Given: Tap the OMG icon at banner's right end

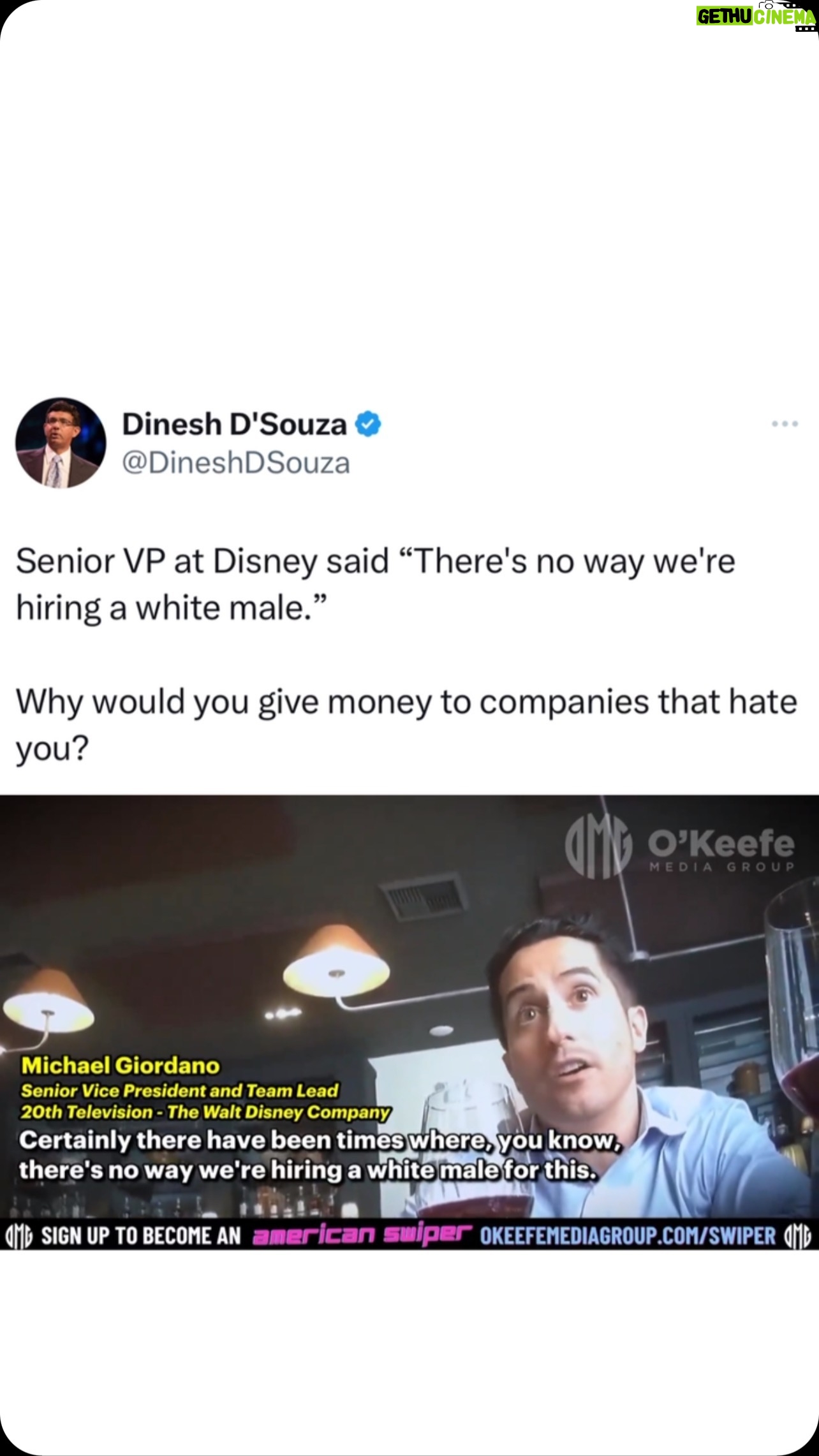Looking at the screenshot, I should pos(798,1236).
